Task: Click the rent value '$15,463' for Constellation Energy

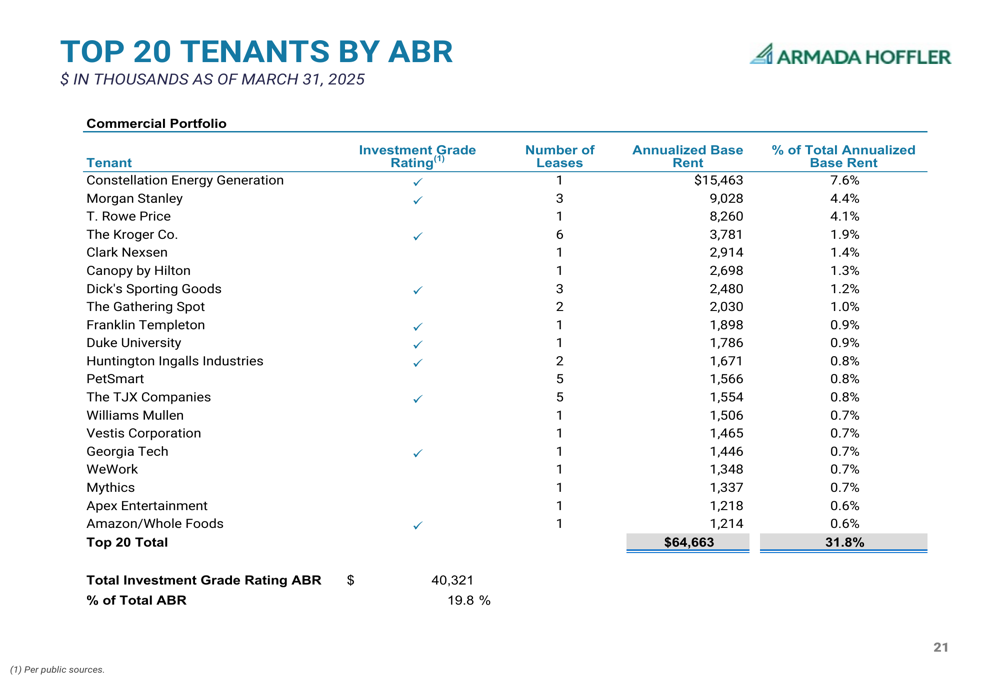Action: pyautogui.click(x=719, y=180)
